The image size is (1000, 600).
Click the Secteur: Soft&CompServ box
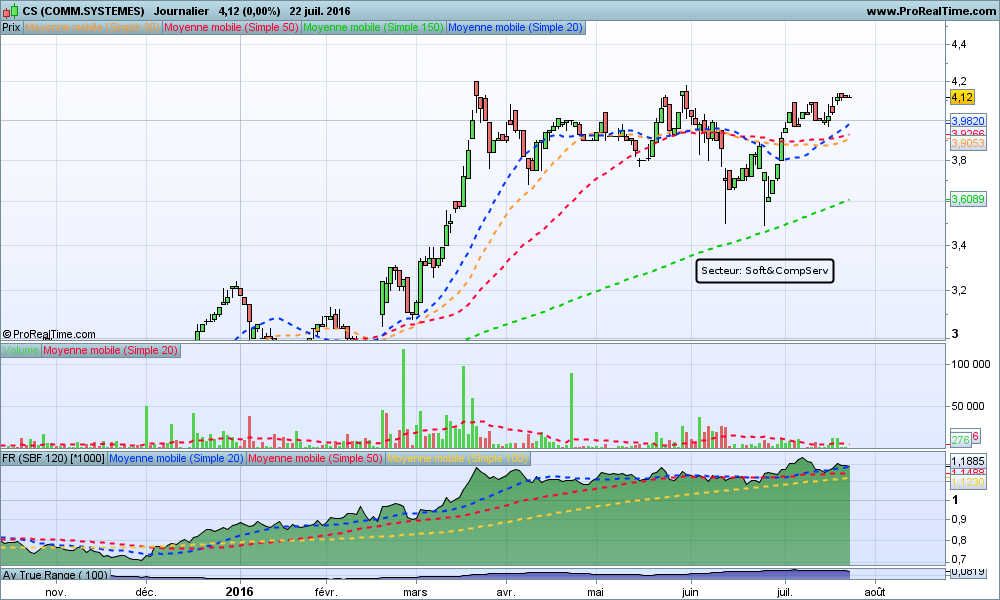click(765, 270)
